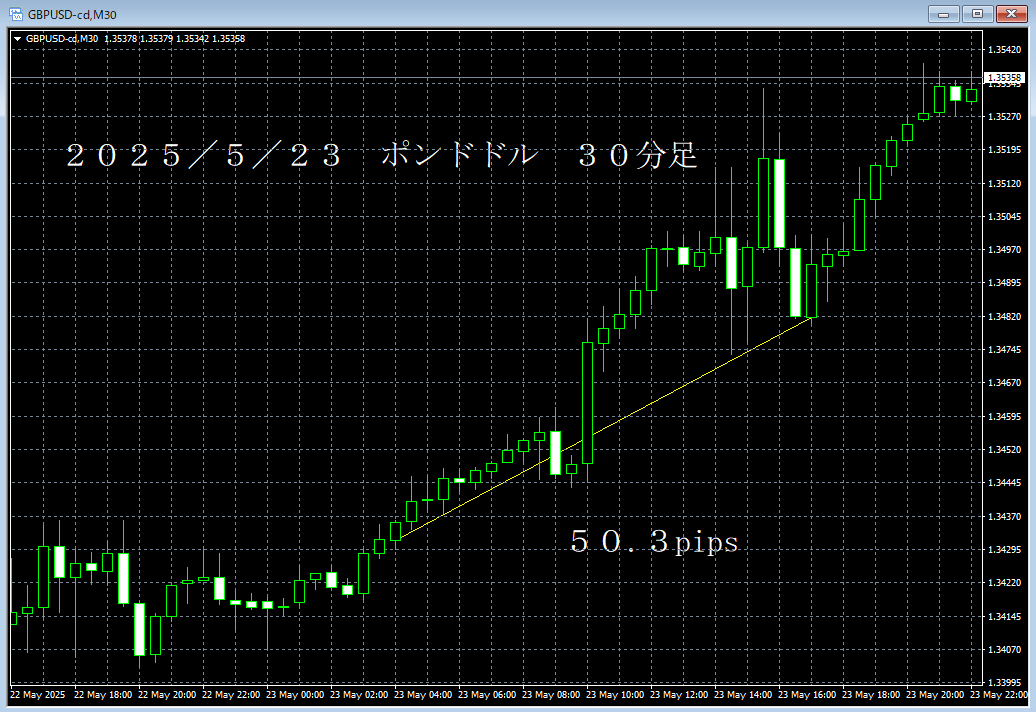The image size is (1036, 712).
Task: Select the 50.3pips text label
Action: pyautogui.click(x=654, y=542)
